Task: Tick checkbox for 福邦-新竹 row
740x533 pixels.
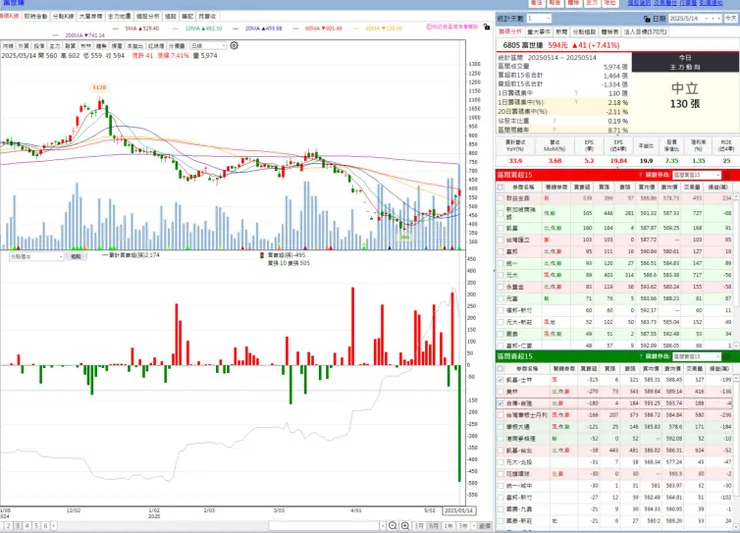Action: [500, 310]
